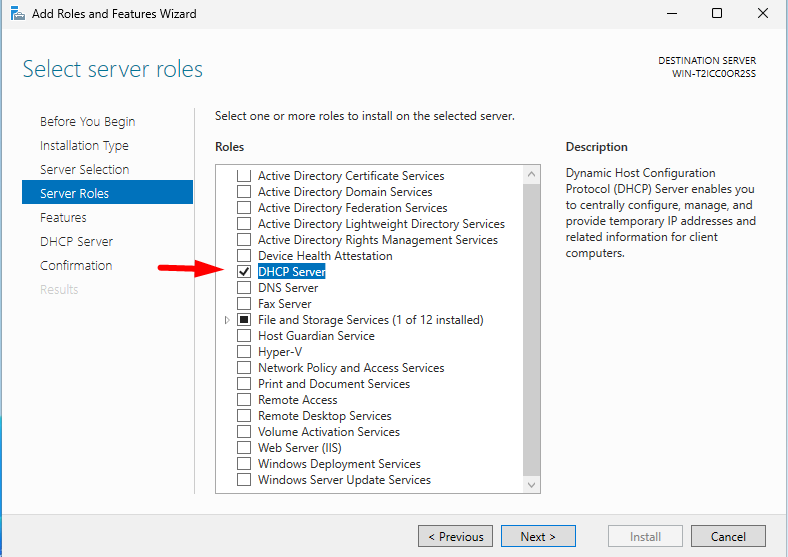Check Host Guardian Service role
This screenshot has height=557, width=788.
[244, 336]
